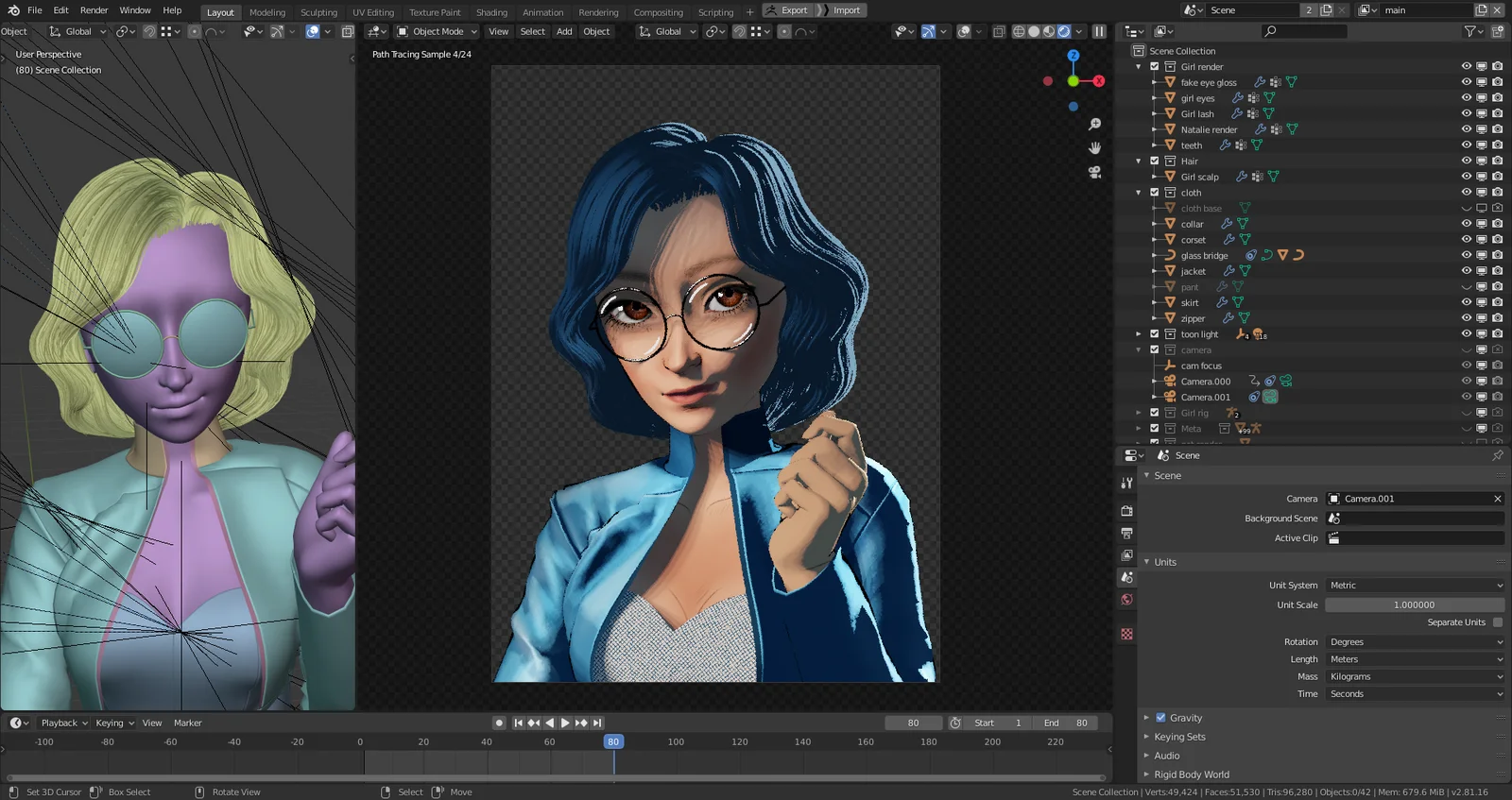Switch to the Sculpting workspace tab
Image resolution: width=1512 pixels, height=800 pixels.
[318, 12]
